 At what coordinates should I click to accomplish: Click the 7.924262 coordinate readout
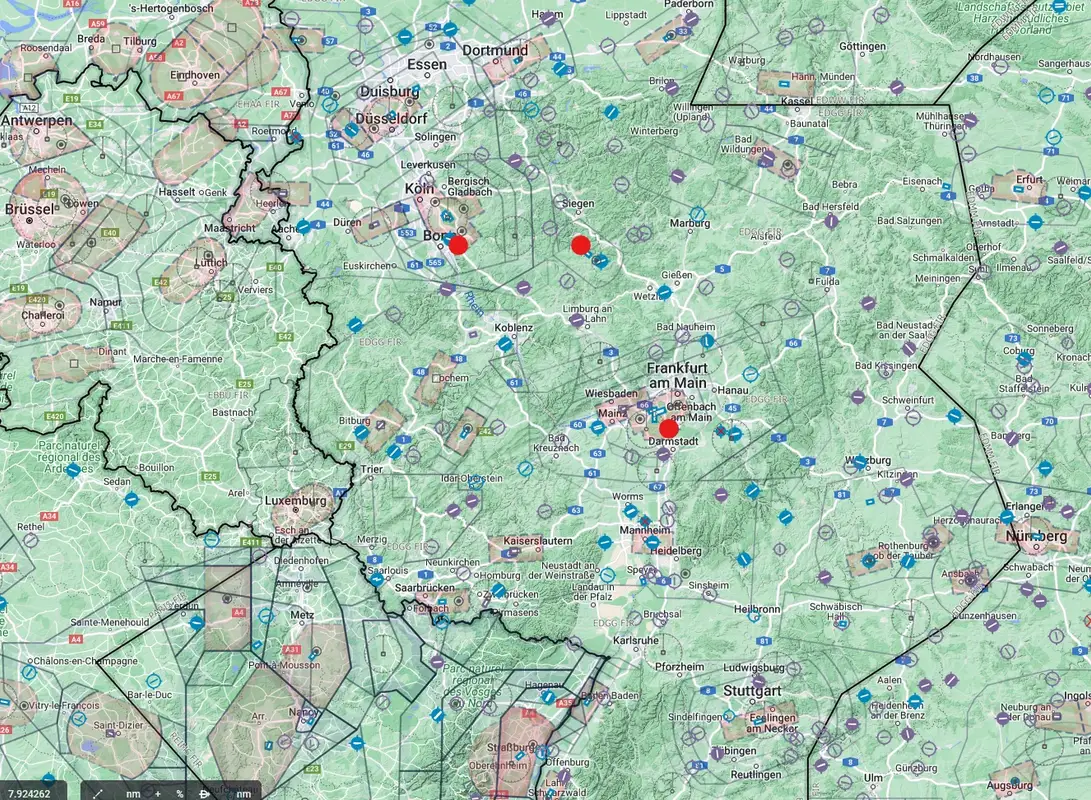pos(29,794)
